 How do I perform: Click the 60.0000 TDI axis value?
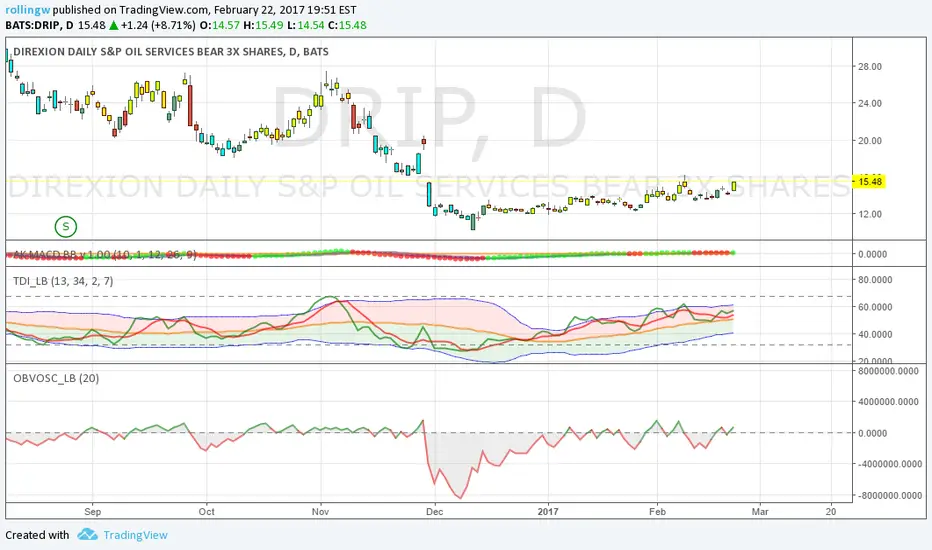pyautogui.click(x=875, y=307)
